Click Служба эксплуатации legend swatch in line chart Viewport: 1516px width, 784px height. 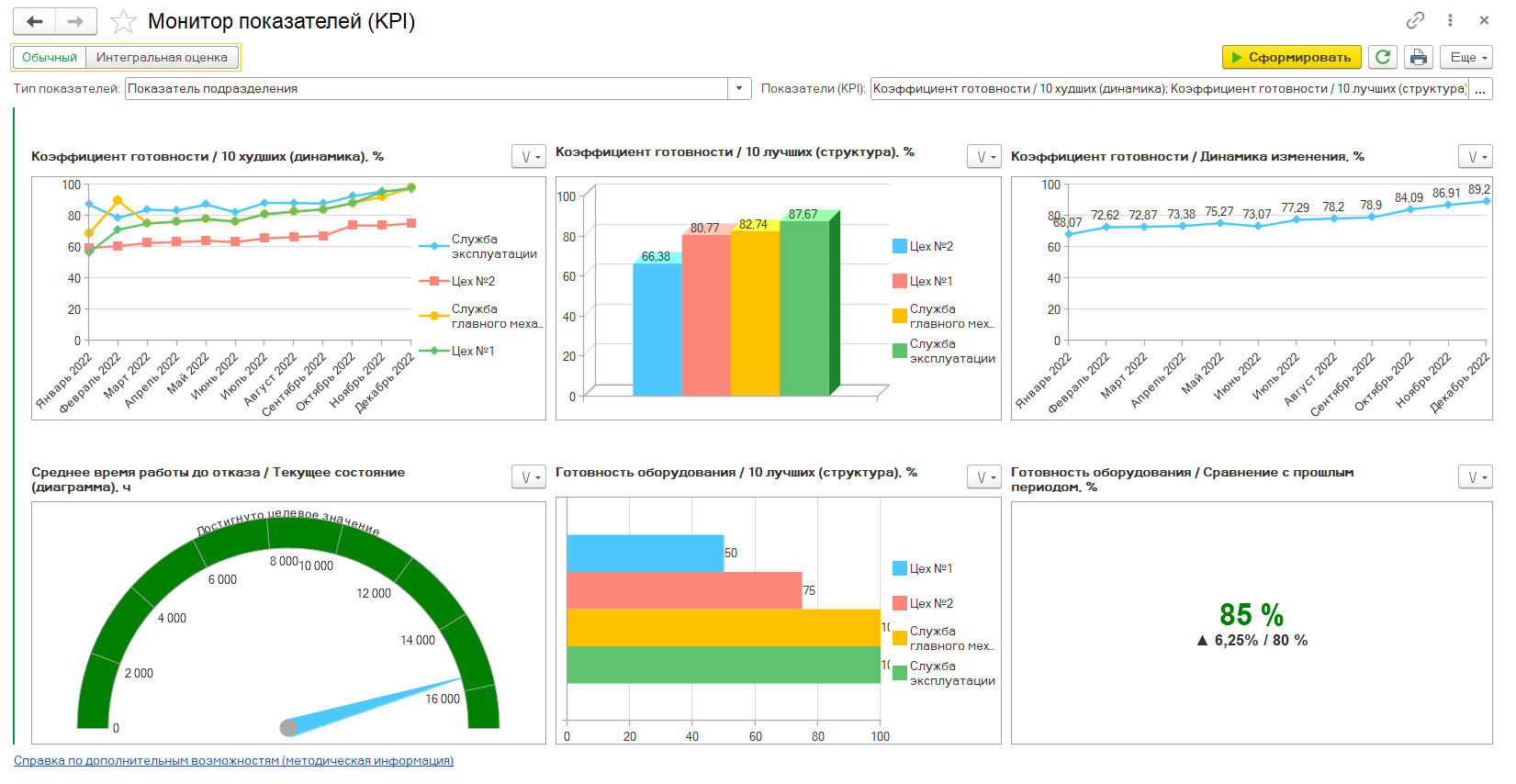point(433,246)
